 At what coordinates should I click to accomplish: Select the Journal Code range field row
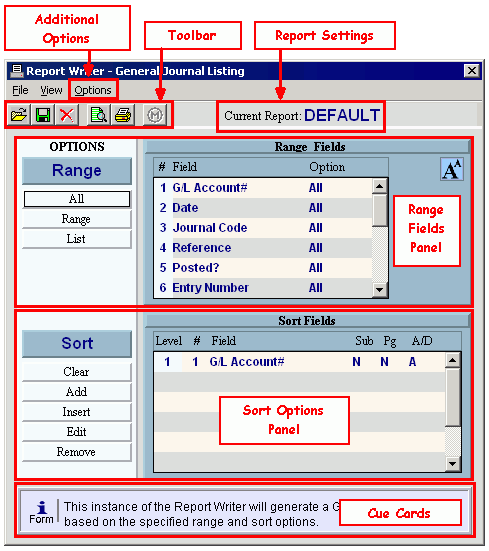click(x=263, y=228)
